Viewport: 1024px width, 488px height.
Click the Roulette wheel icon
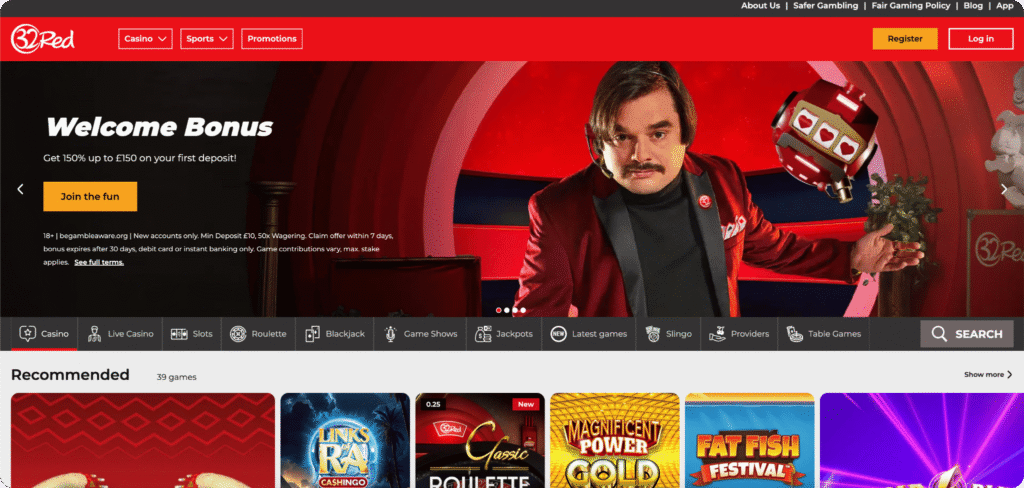238,334
